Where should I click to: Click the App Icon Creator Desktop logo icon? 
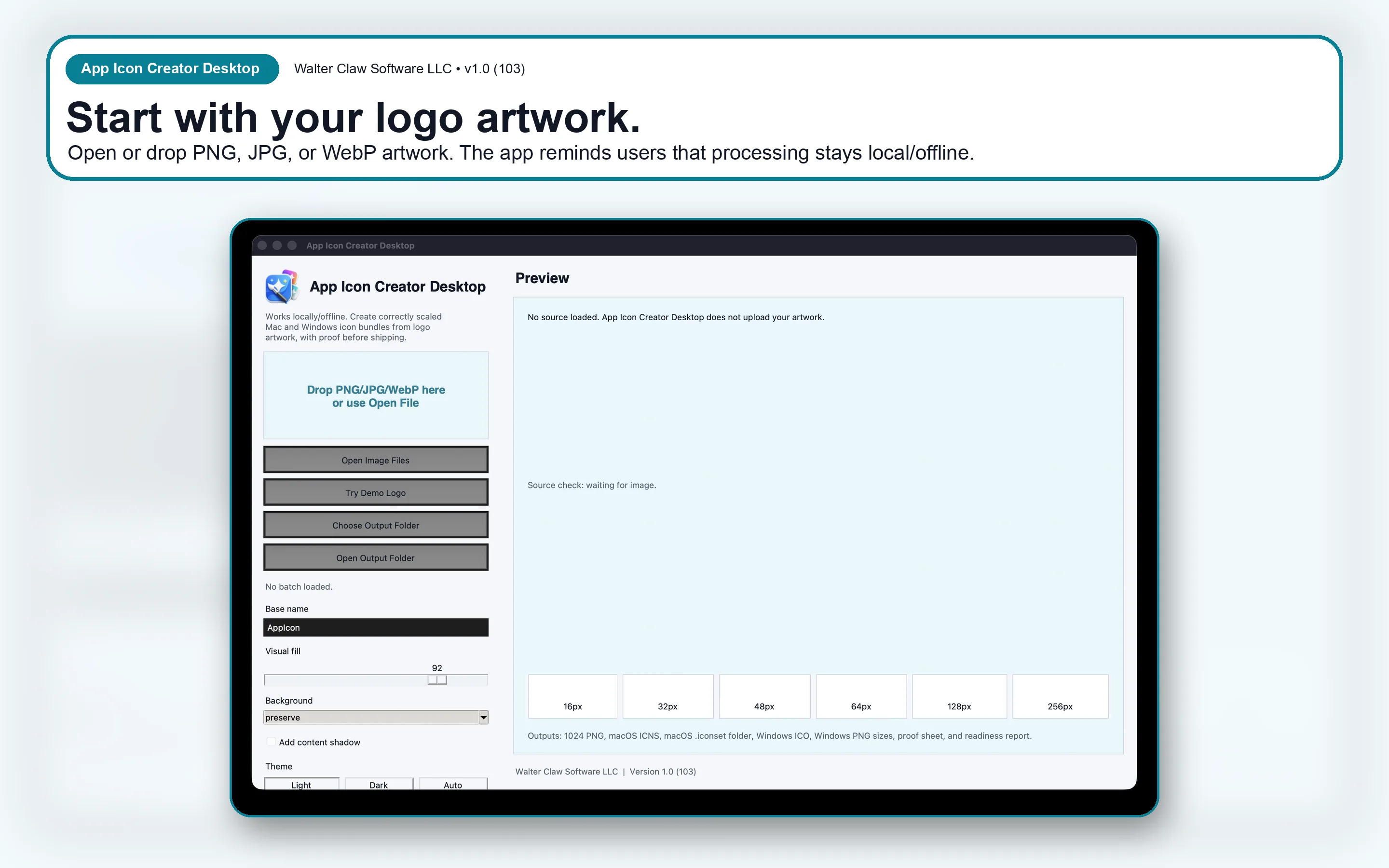[282, 286]
